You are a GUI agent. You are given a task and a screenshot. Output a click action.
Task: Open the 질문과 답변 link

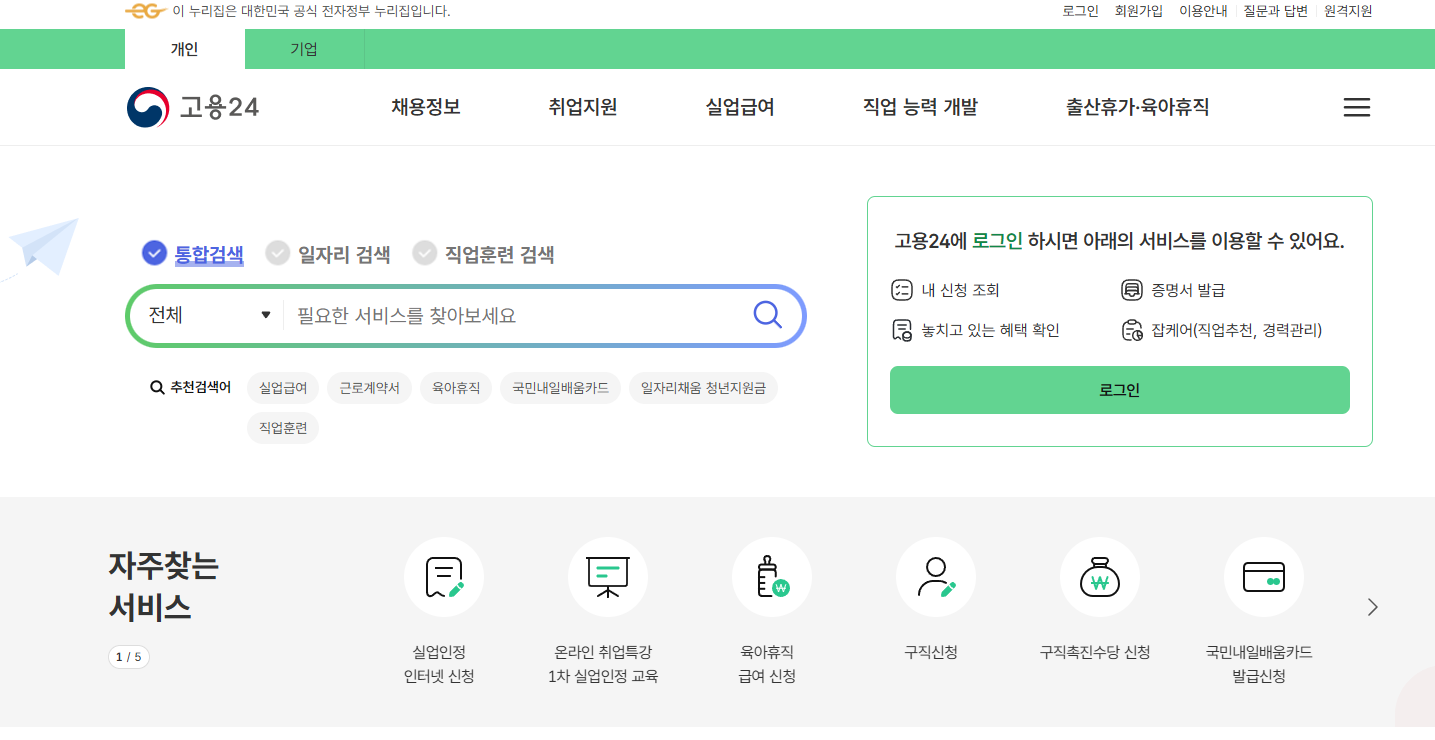[1276, 11]
